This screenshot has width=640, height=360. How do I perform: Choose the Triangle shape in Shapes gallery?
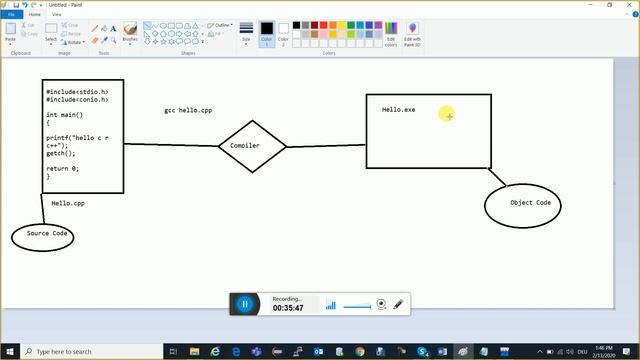click(196, 26)
